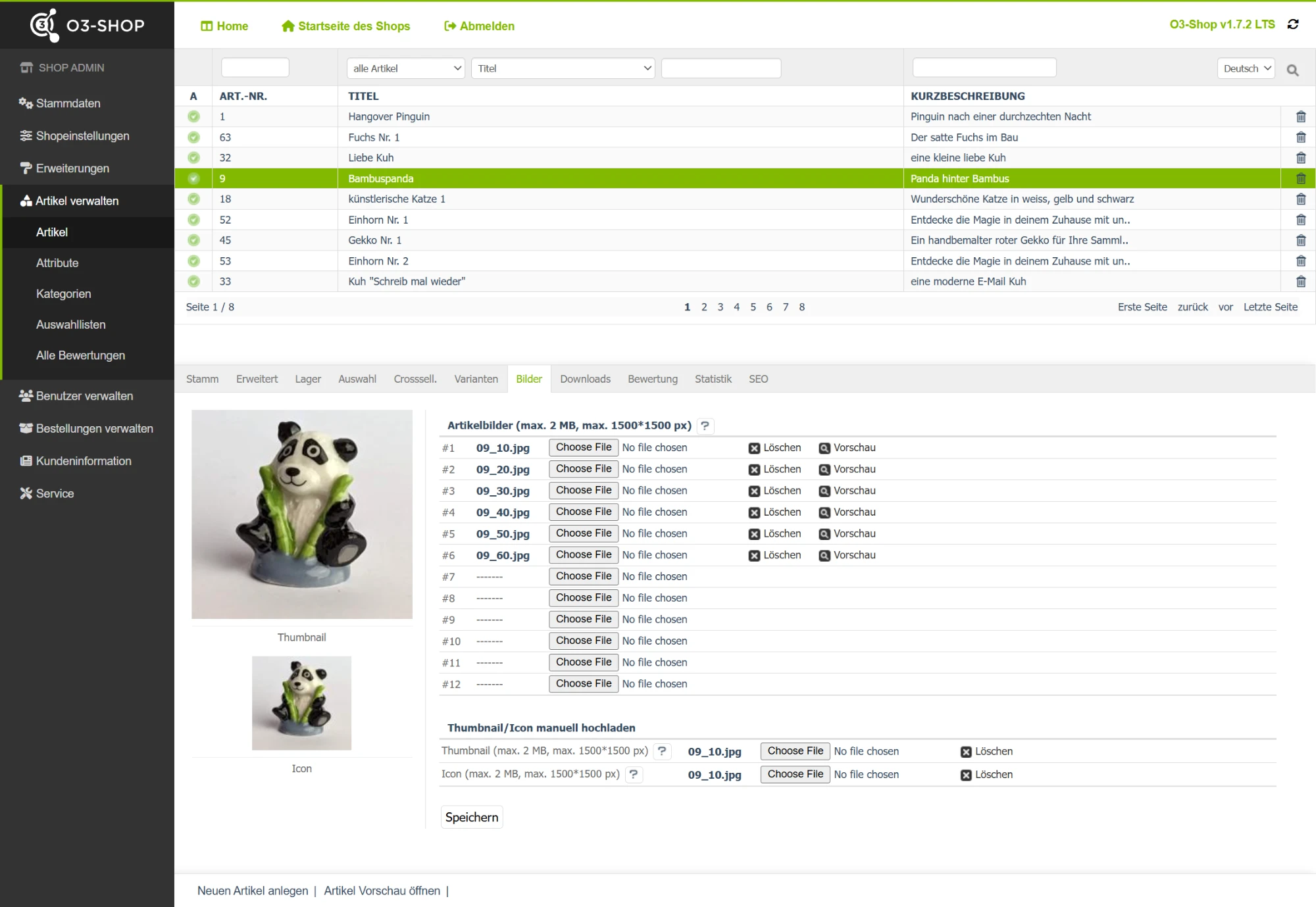
Task: Click trash icon for künstlerische Katze 1
Action: [1301, 199]
